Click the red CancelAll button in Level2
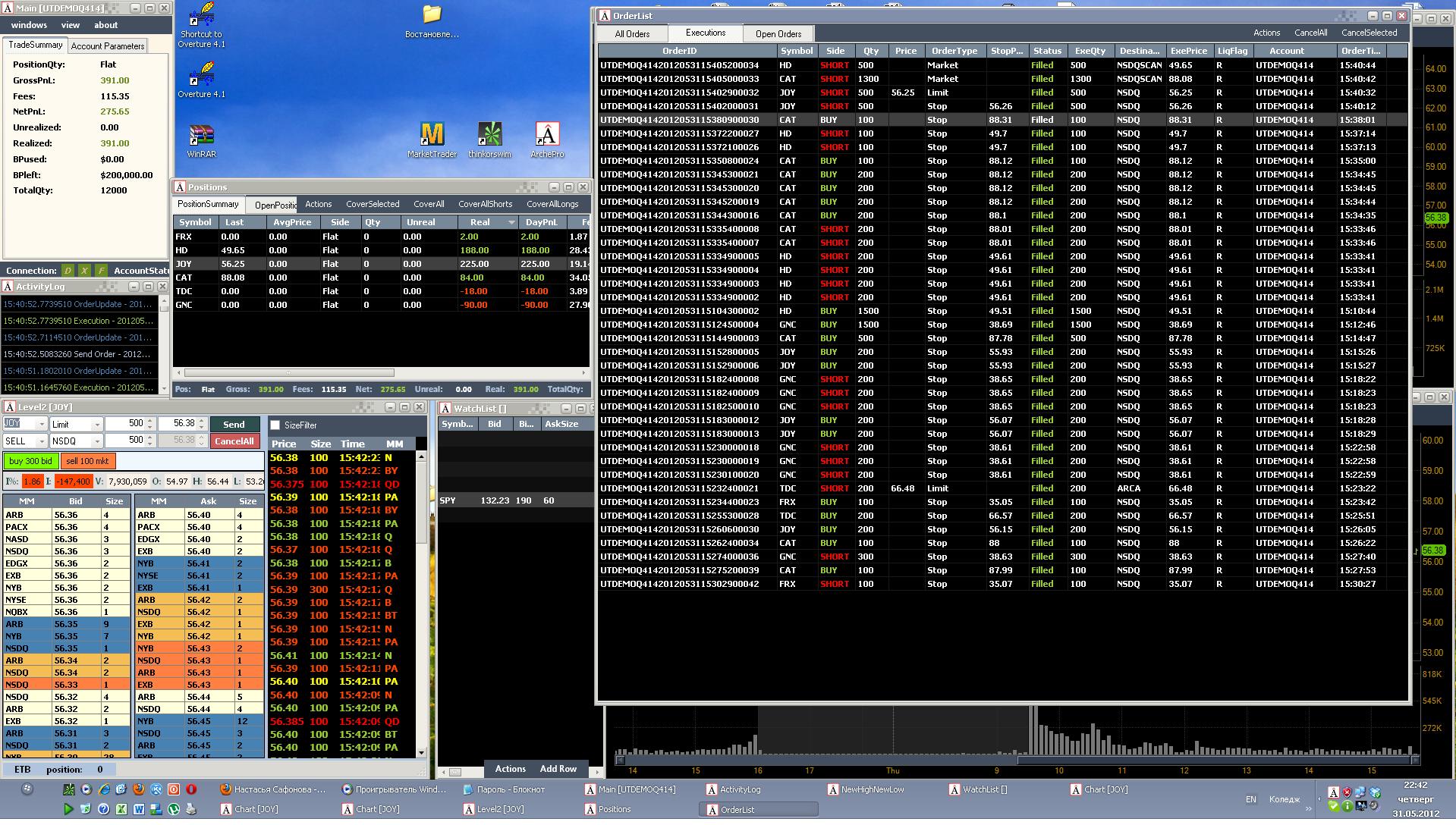 tap(234, 441)
